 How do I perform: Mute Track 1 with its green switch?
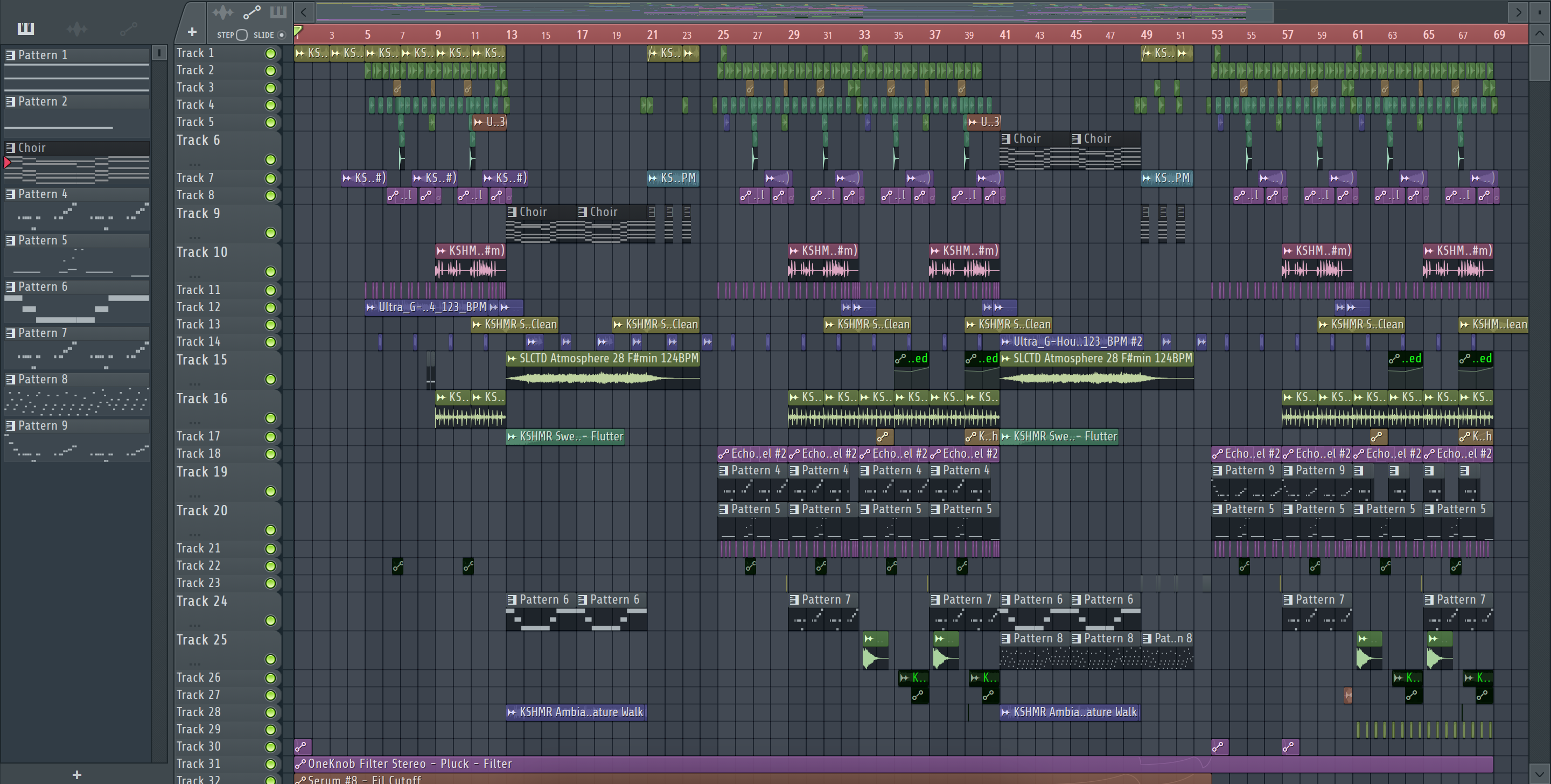pos(271,54)
